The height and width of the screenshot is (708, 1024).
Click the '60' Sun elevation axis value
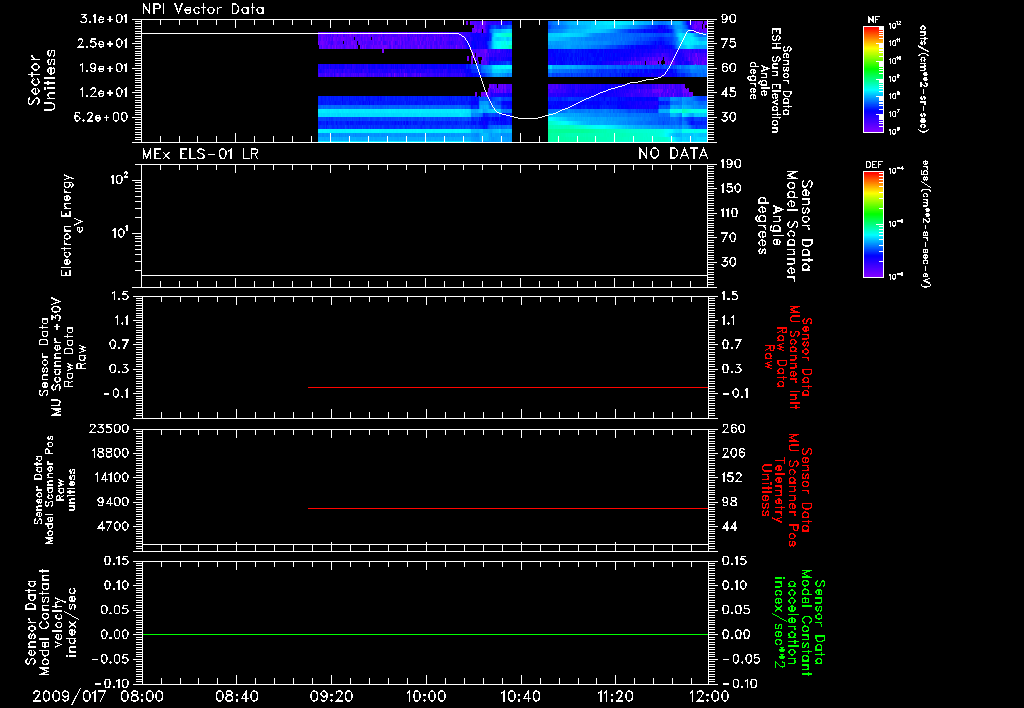tap(729, 68)
